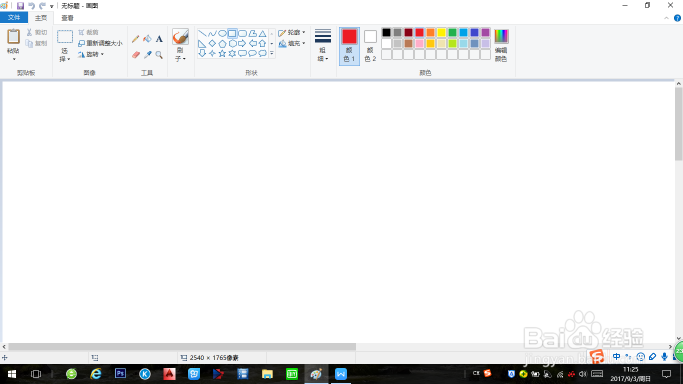The width and height of the screenshot is (683, 384).
Task: Open the shape Fill dropdown
Action: (x=292, y=44)
